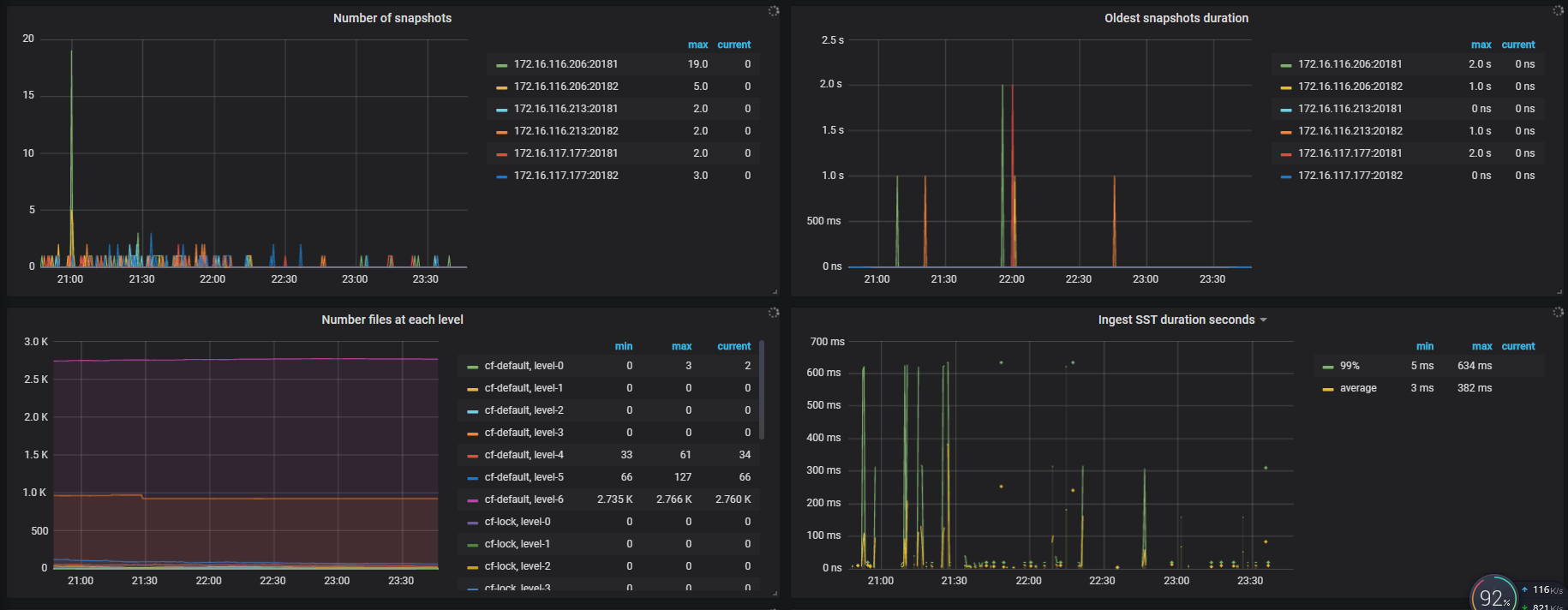Sort Number files legend by min column

(623, 346)
